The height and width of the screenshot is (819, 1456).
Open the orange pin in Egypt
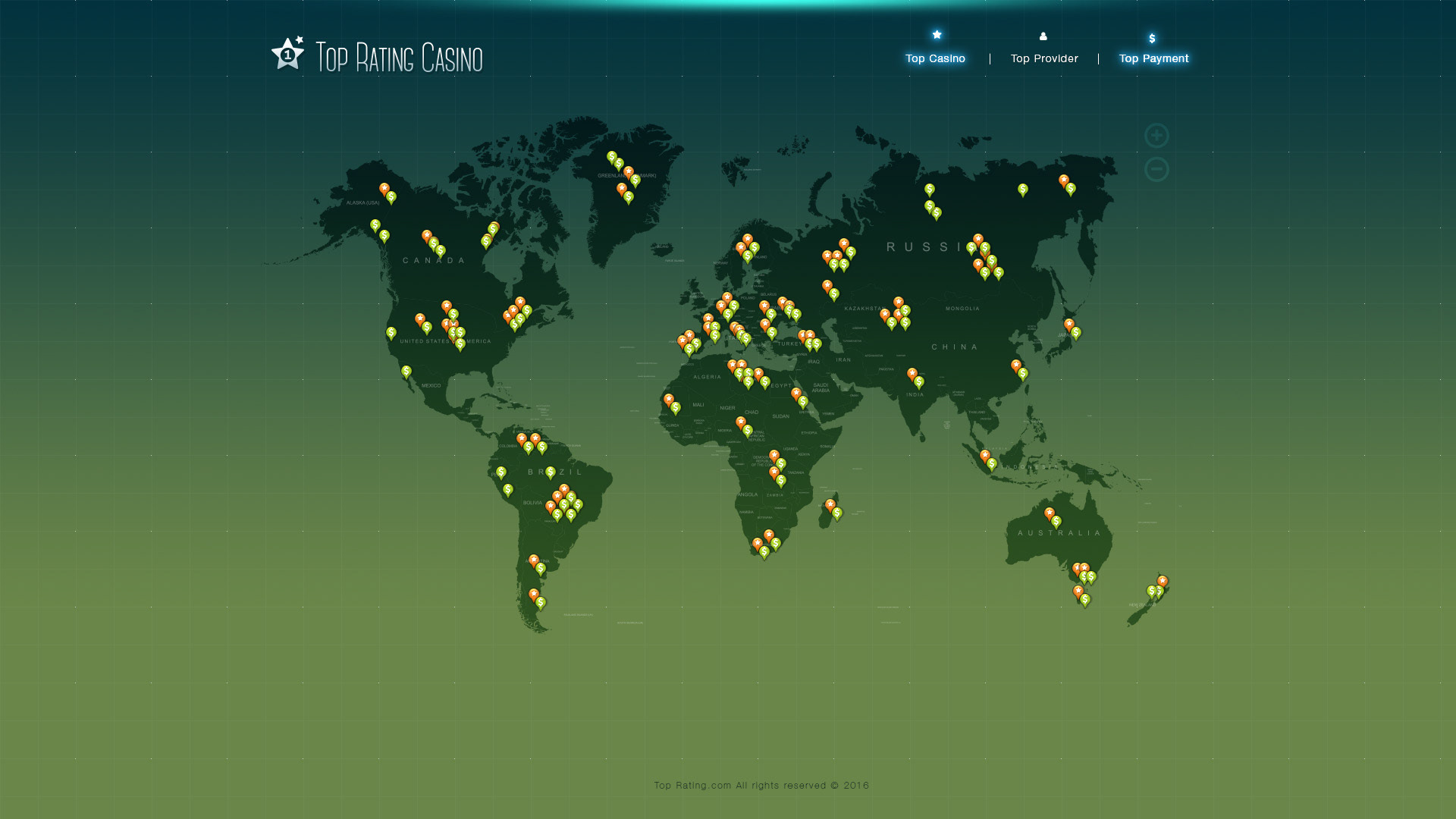point(796,393)
